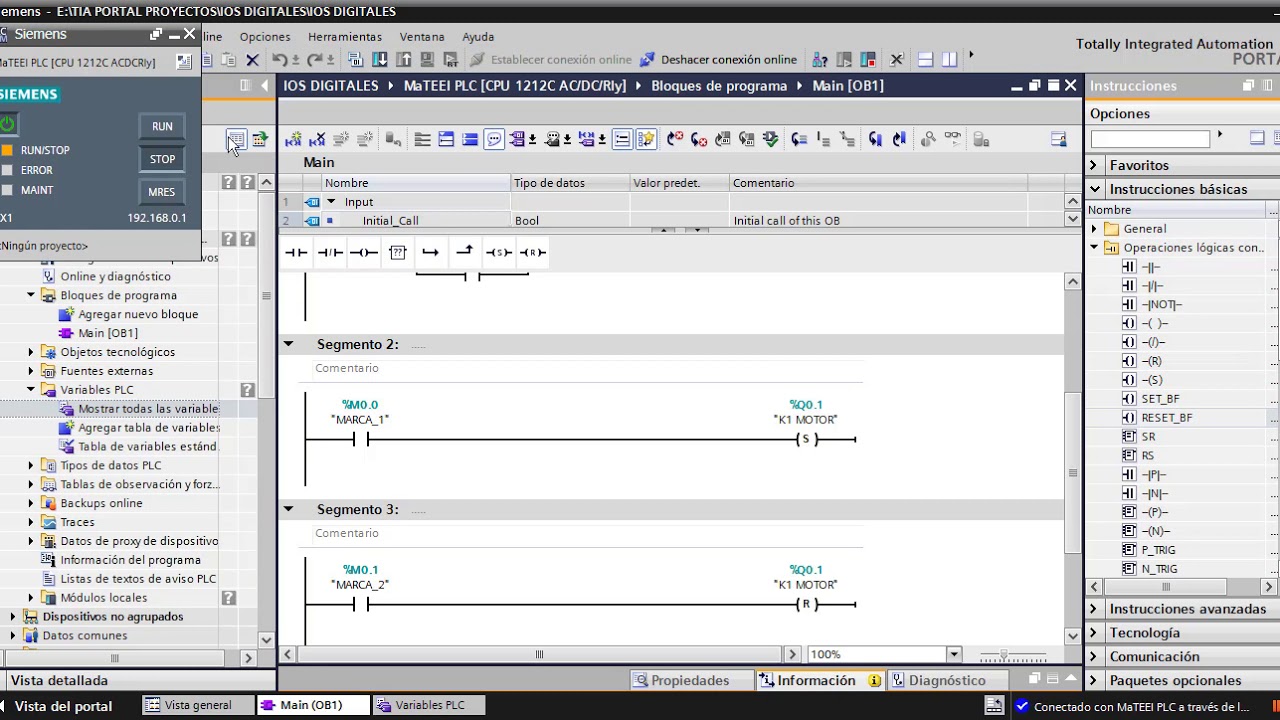Expand the General folder in instructions
This screenshot has width=1280, height=720.
click(x=1094, y=229)
